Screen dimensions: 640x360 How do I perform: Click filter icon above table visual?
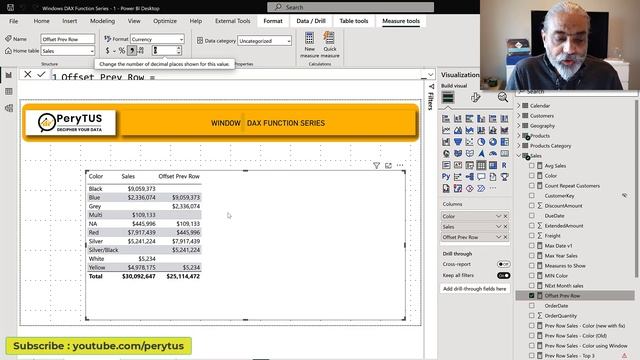[376, 165]
